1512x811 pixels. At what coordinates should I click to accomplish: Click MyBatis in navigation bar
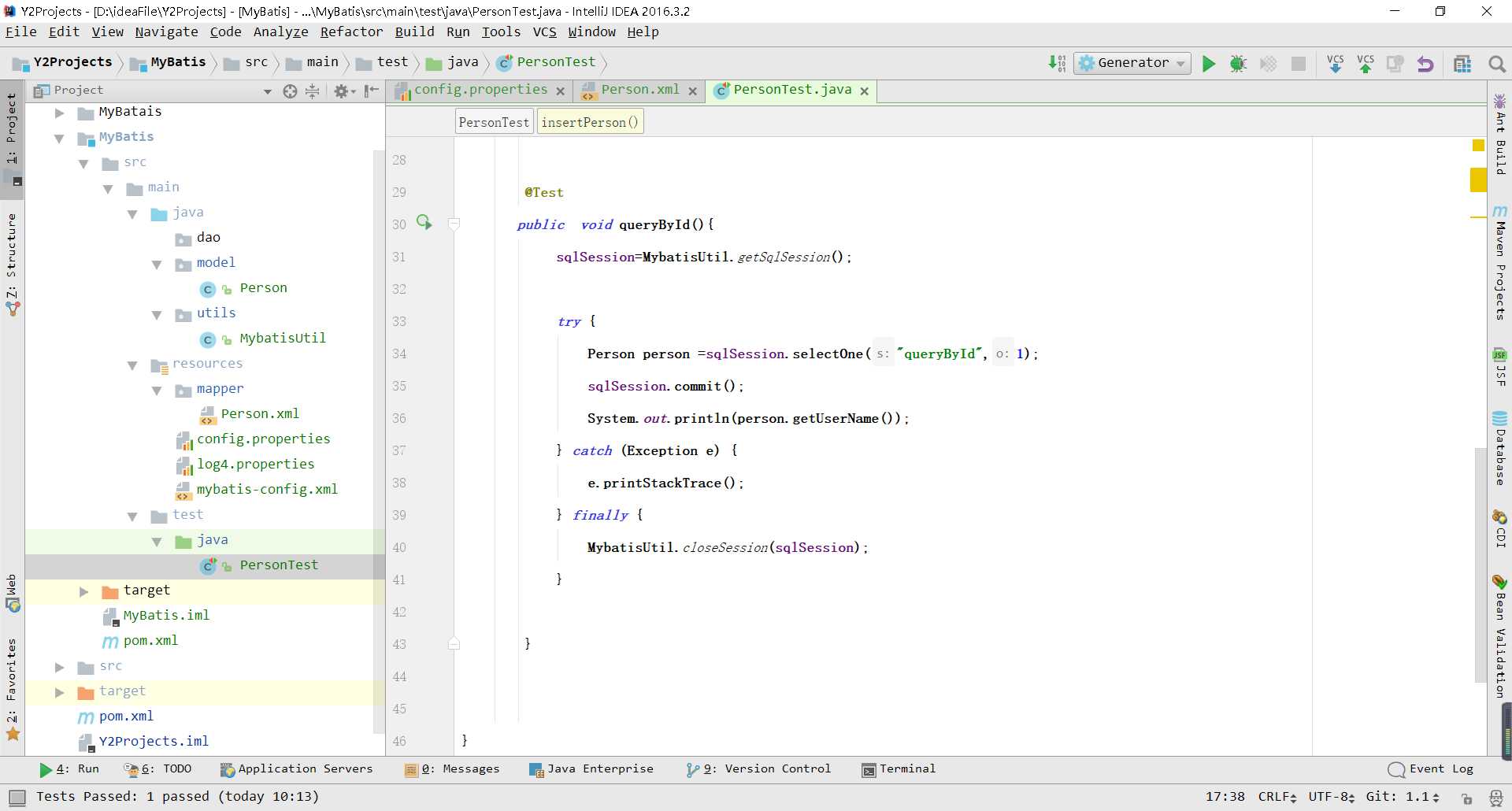(168, 62)
